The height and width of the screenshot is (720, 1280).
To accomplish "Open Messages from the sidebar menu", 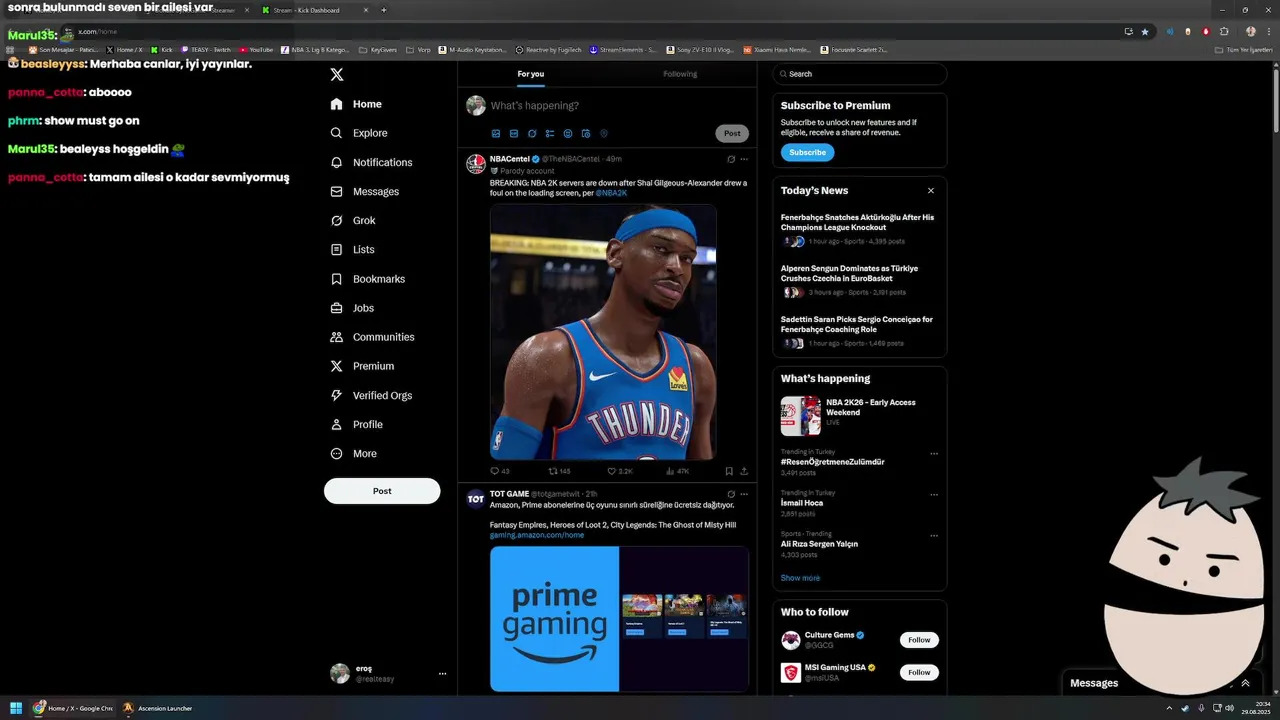I will pos(364,191).
